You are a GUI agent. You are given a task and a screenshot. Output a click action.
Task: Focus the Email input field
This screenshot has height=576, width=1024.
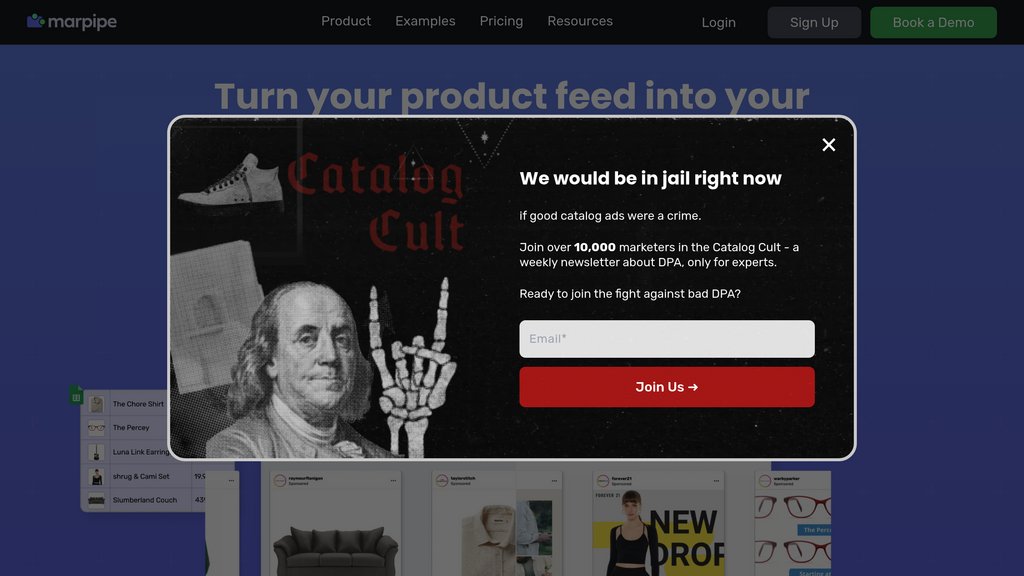pyautogui.click(x=666, y=338)
